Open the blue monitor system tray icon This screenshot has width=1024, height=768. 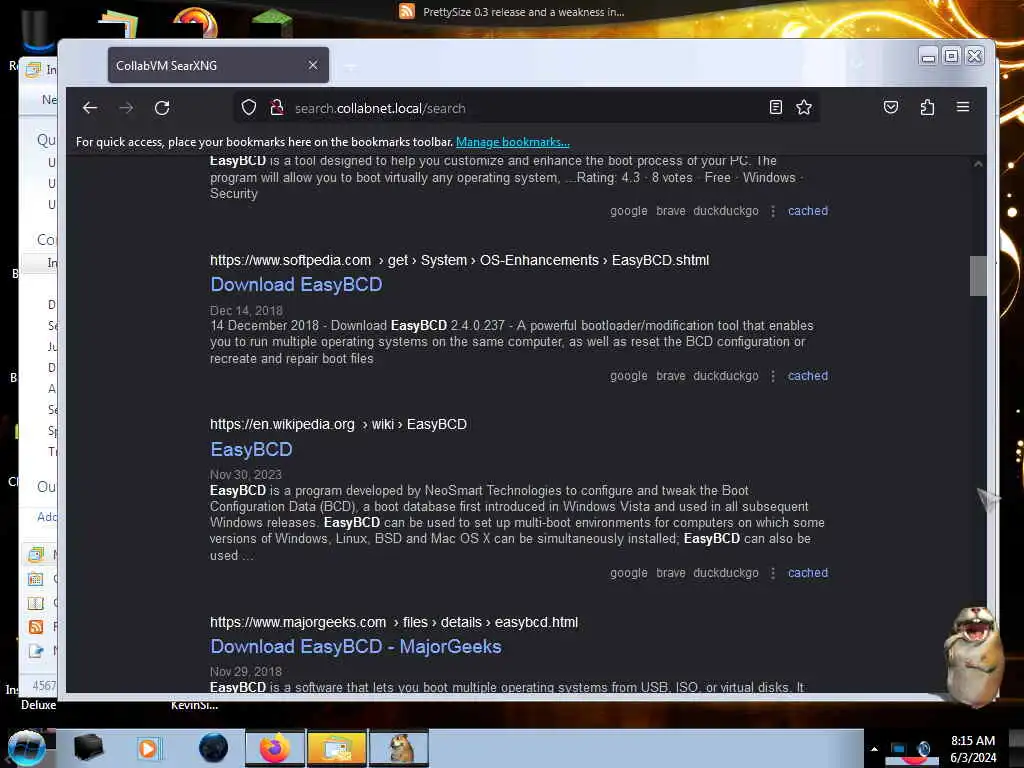(899, 749)
